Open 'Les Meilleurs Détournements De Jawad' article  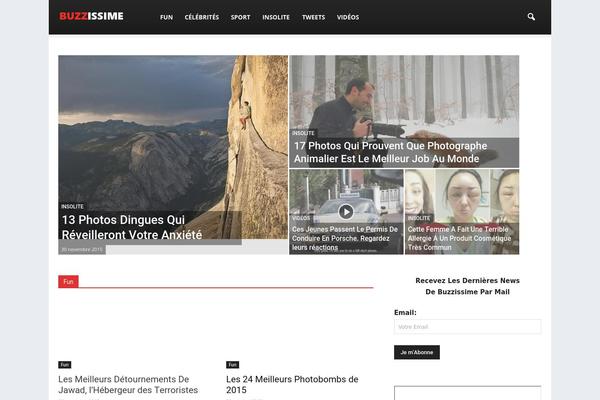click(128, 385)
